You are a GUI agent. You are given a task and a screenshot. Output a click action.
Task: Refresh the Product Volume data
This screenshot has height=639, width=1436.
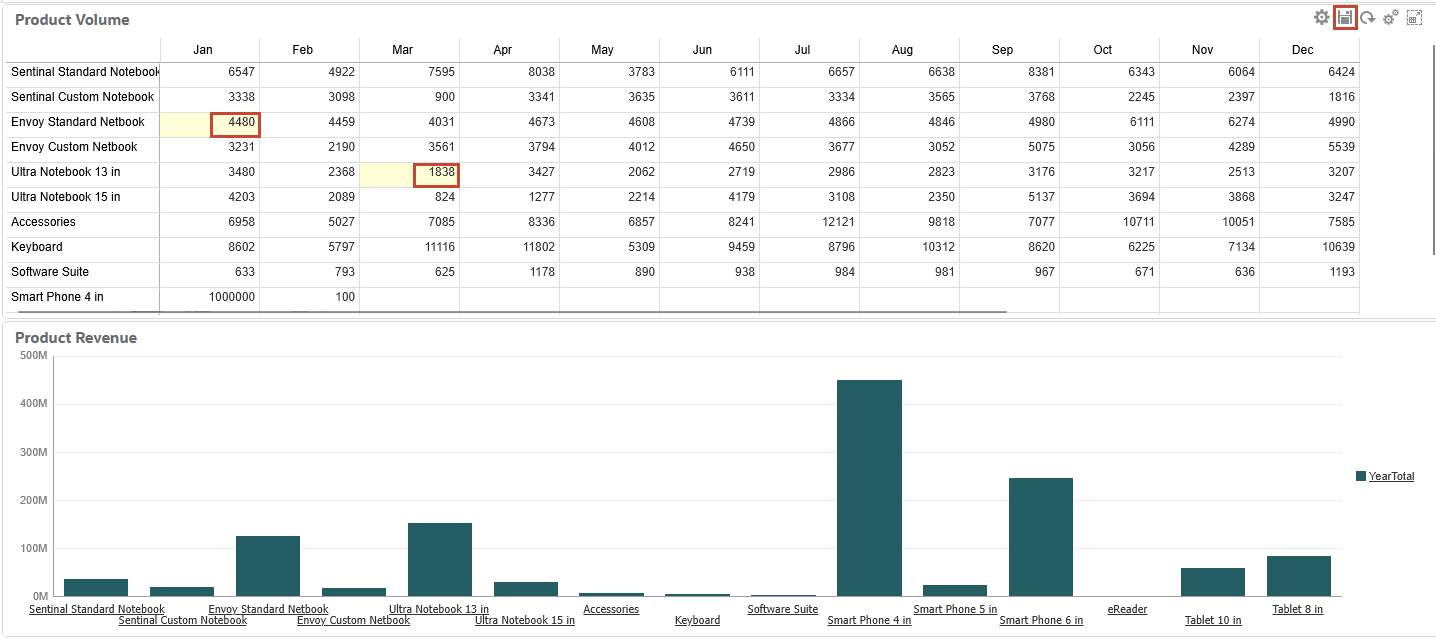pyautogui.click(x=1367, y=17)
